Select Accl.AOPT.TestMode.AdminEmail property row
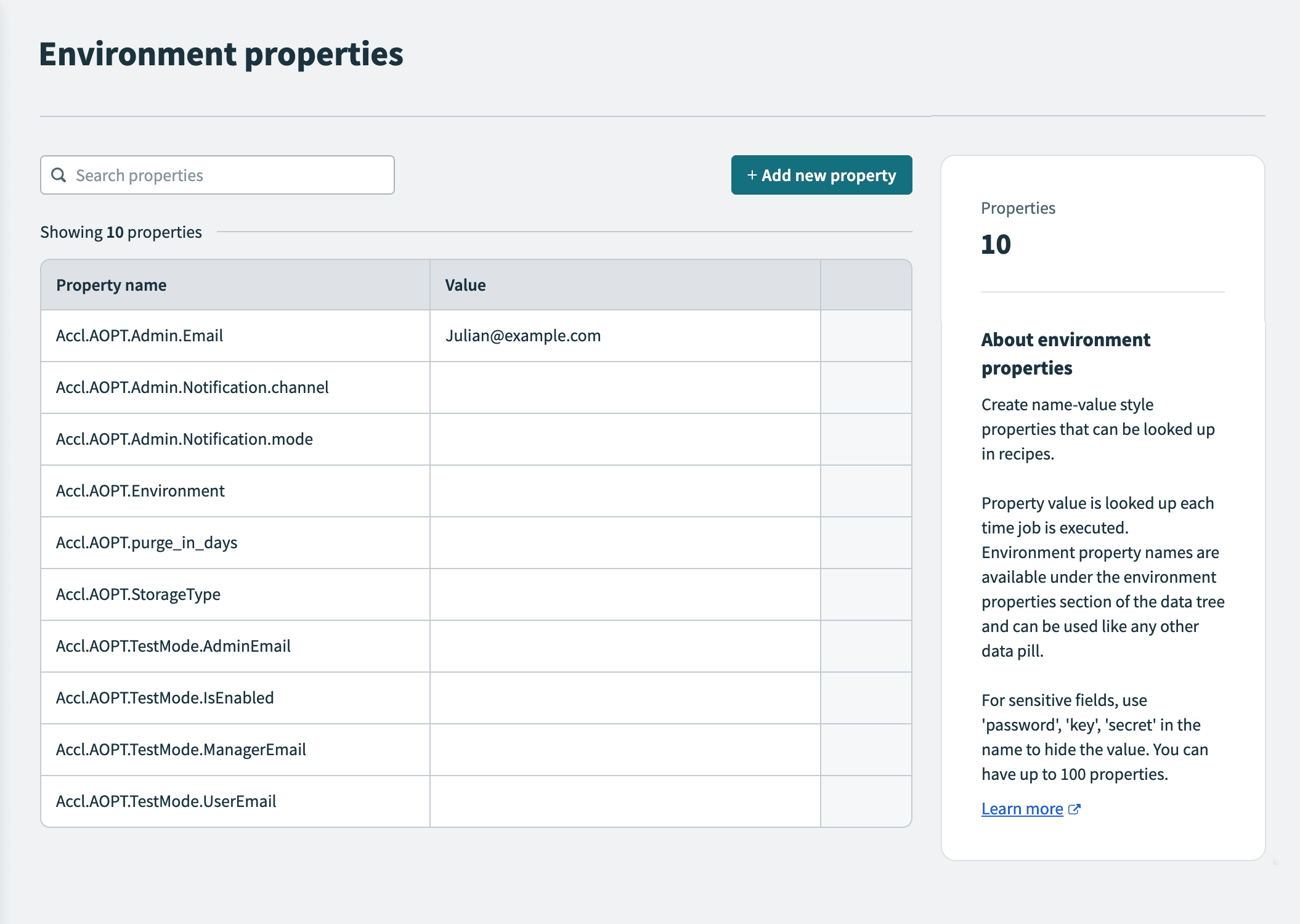 [173, 646]
